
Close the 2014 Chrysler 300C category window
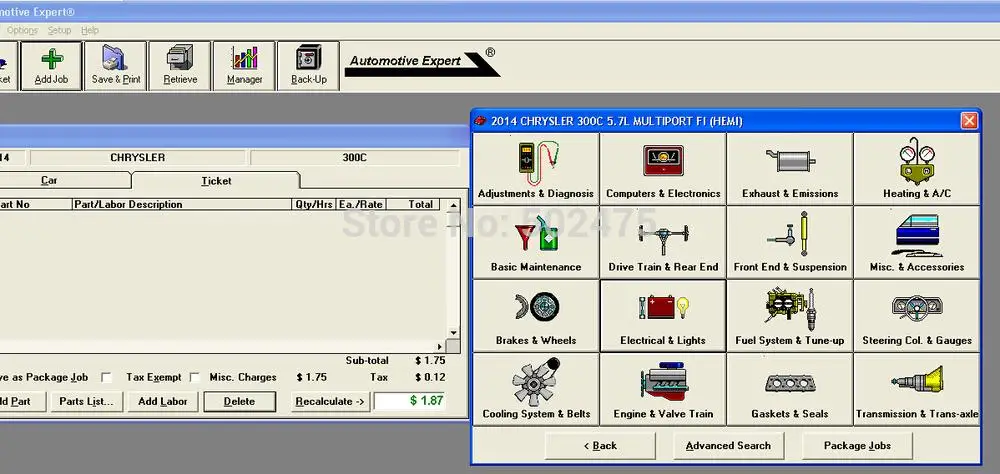[969, 121]
